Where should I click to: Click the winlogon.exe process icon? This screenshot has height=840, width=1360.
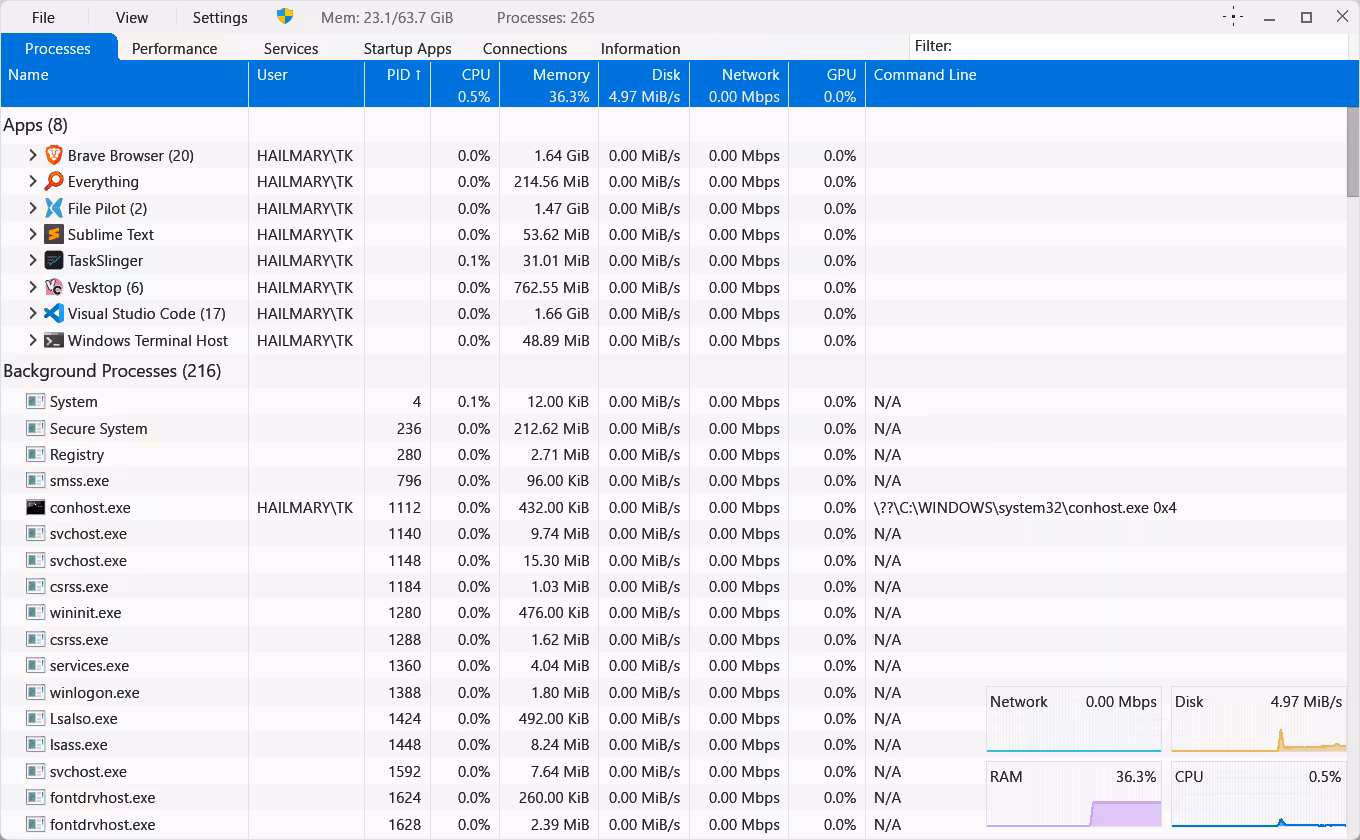pos(36,692)
